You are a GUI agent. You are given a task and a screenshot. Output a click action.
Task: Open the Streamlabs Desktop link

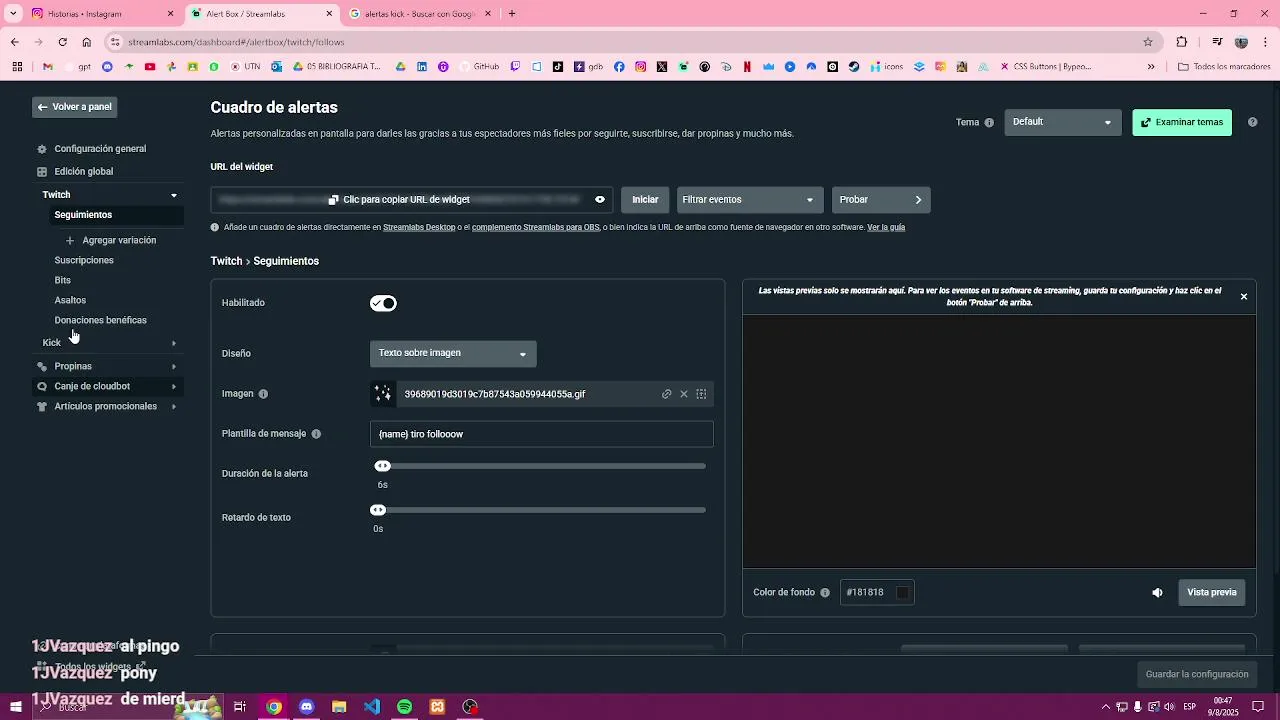419,228
